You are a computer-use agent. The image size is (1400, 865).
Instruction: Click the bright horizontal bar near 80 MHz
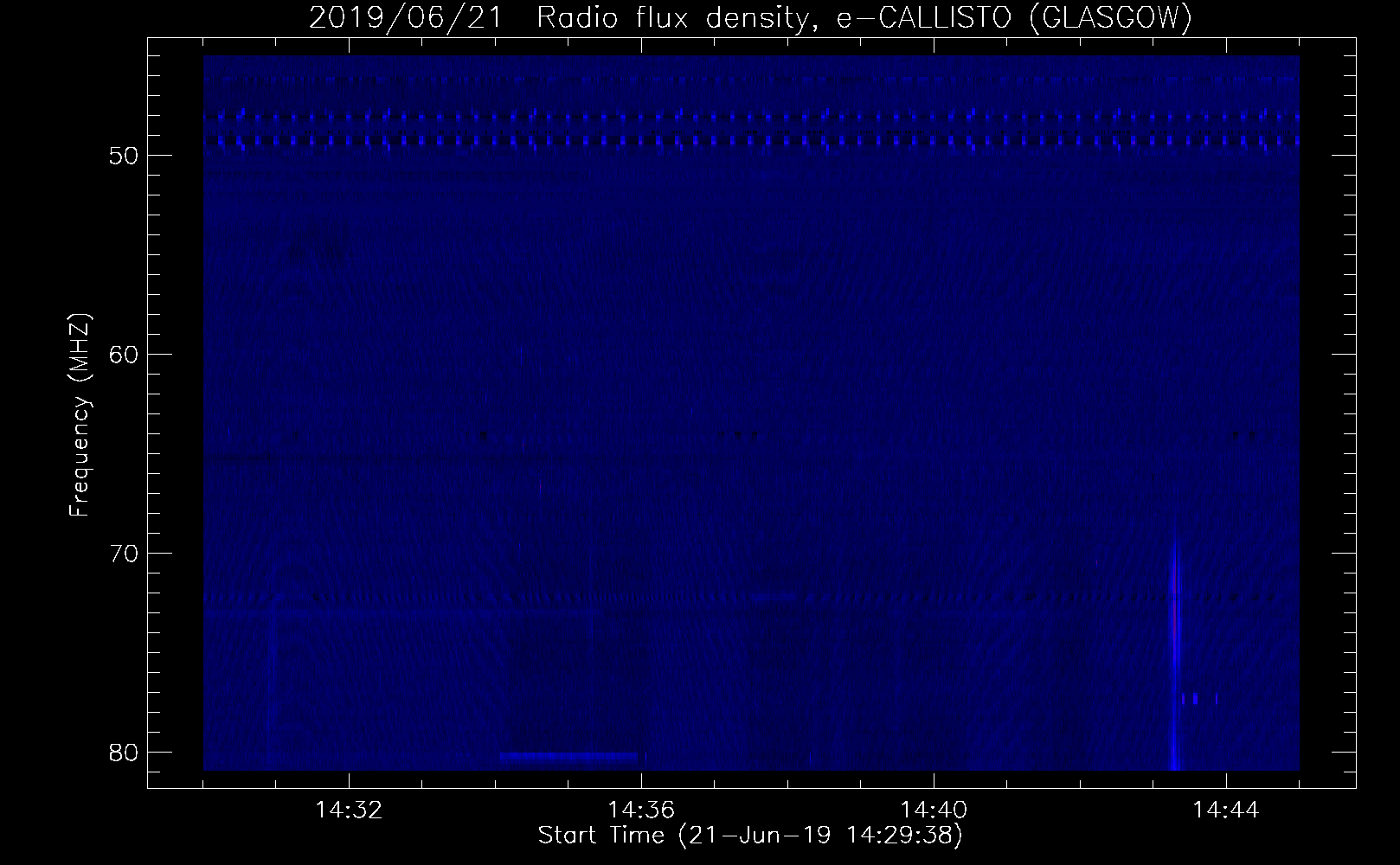(x=570, y=757)
